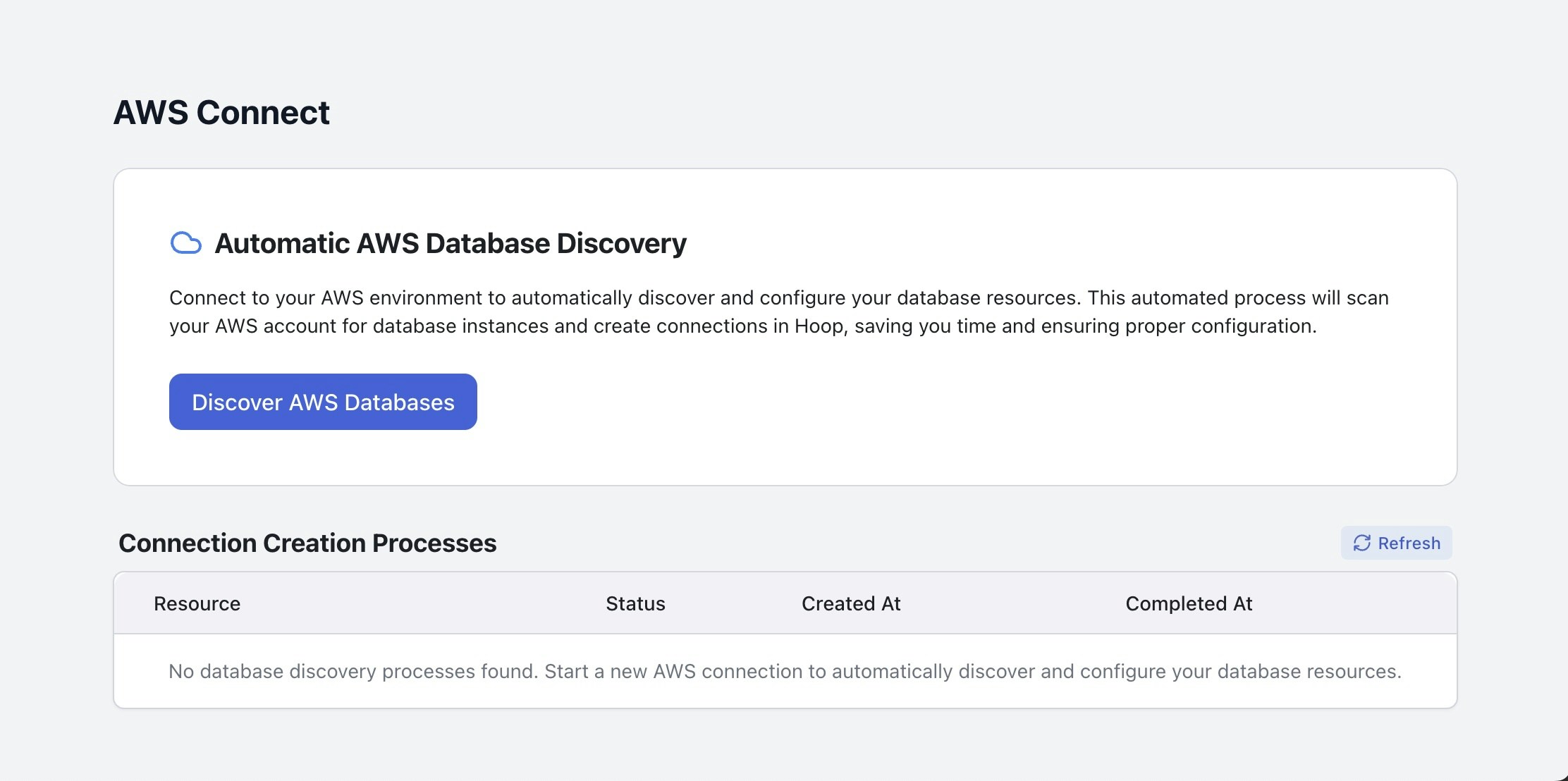Select the Resource column header

click(197, 603)
